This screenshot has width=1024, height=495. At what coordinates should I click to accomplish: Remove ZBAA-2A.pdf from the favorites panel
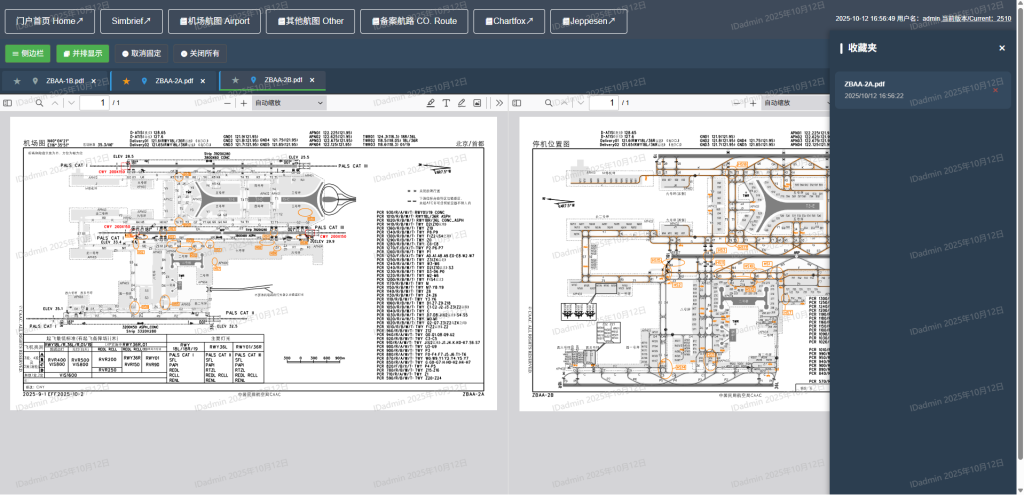(996, 90)
